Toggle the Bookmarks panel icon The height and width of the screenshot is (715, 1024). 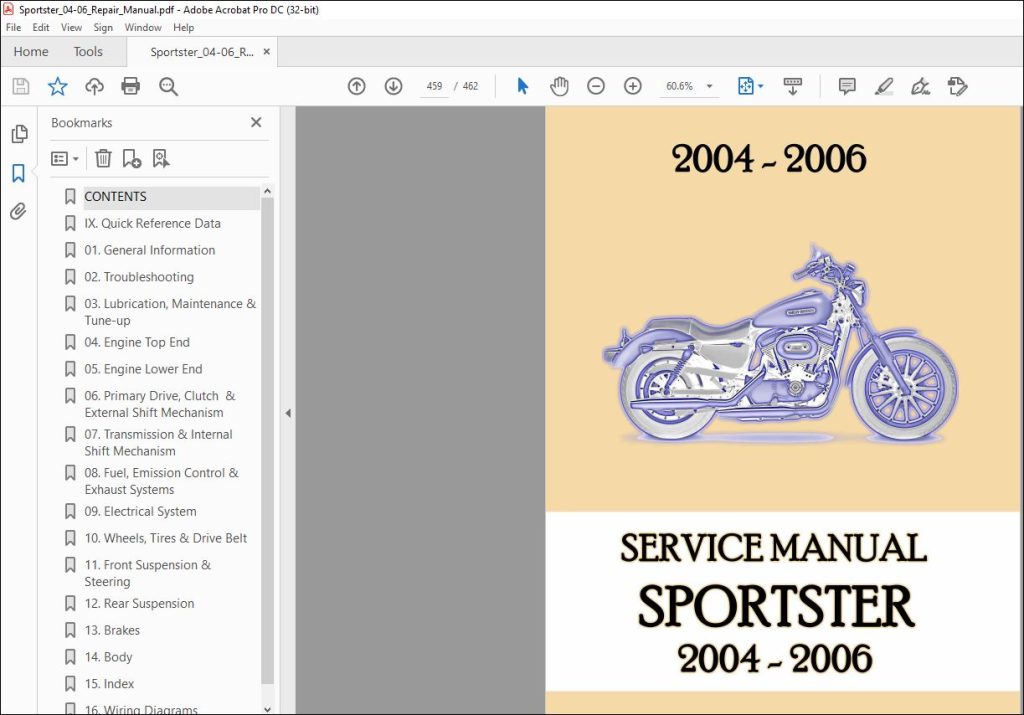click(x=18, y=173)
